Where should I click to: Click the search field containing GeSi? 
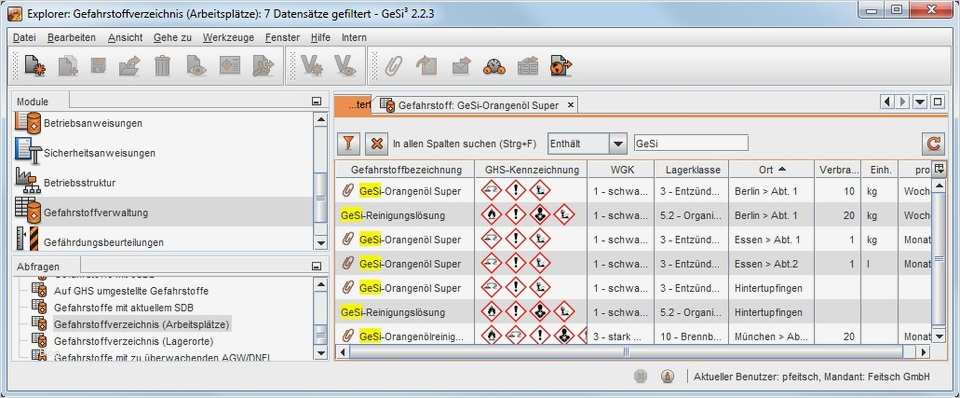click(x=691, y=143)
